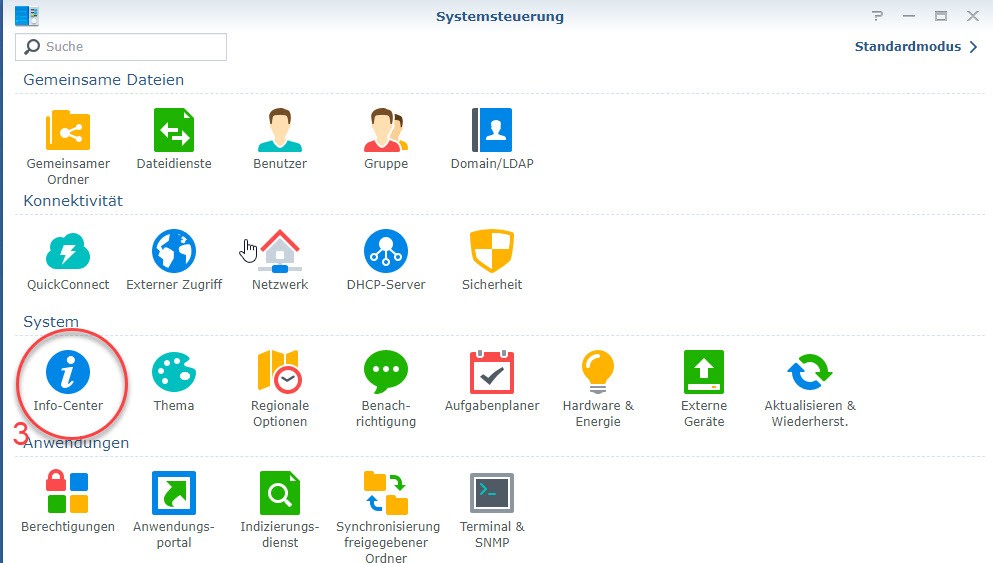The image size is (993, 563).
Task: Open Terminal & SNMP settings
Action: coord(492,494)
